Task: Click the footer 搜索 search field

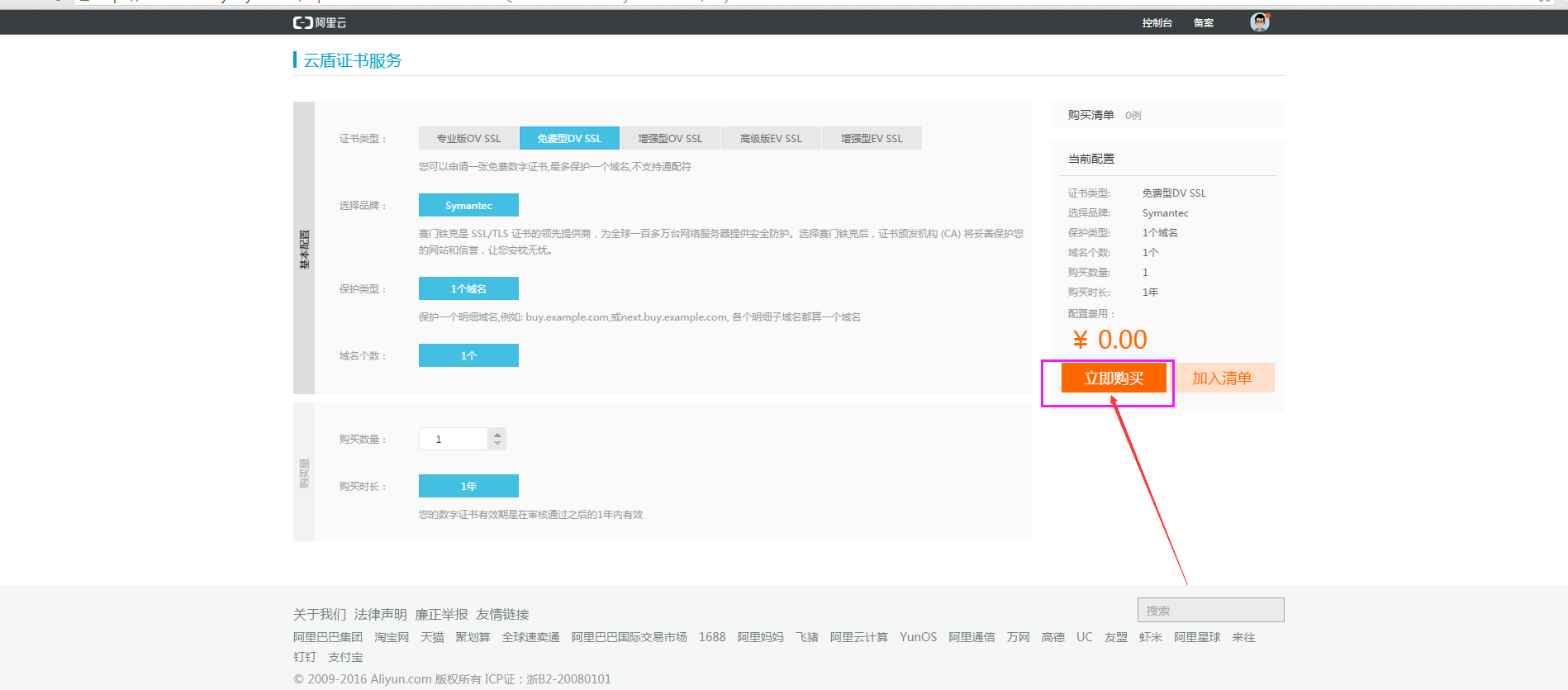Action: tap(1210, 610)
